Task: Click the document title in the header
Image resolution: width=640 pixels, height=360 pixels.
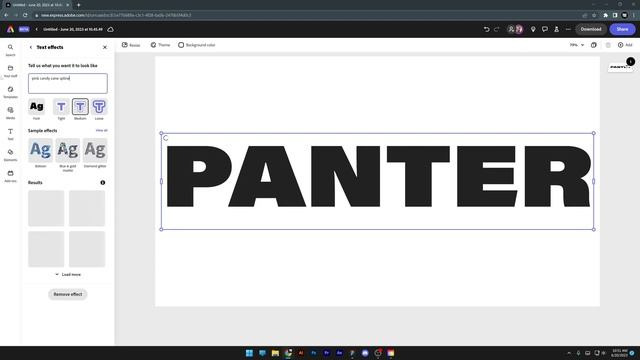Action: coord(73,29)
